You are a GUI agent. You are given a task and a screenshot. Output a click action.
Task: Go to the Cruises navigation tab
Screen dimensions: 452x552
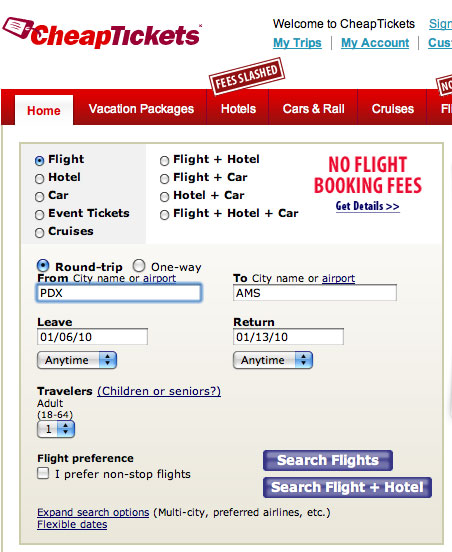click(x=393, y=109)
